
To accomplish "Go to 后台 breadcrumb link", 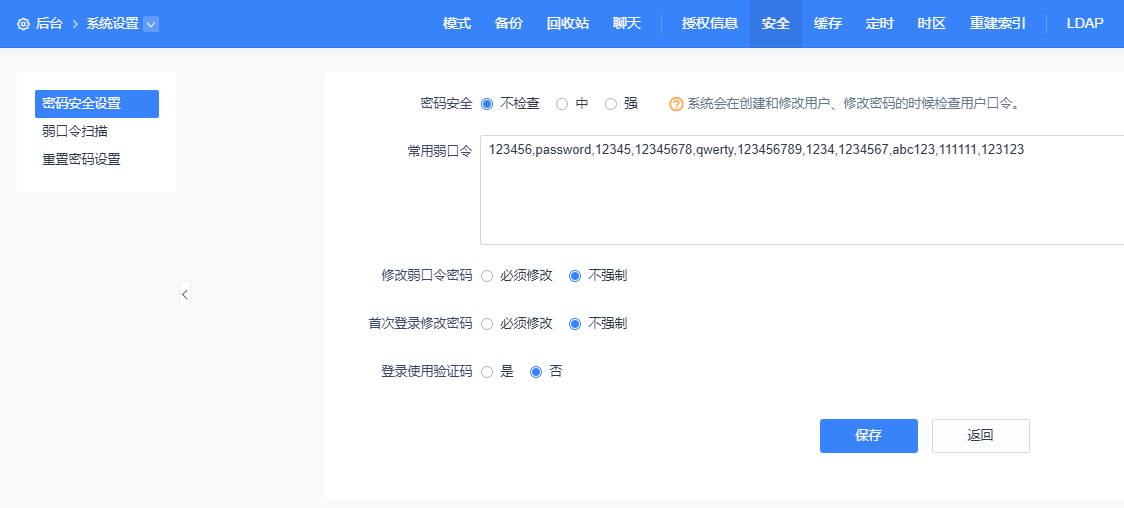I will pos(49,24).
